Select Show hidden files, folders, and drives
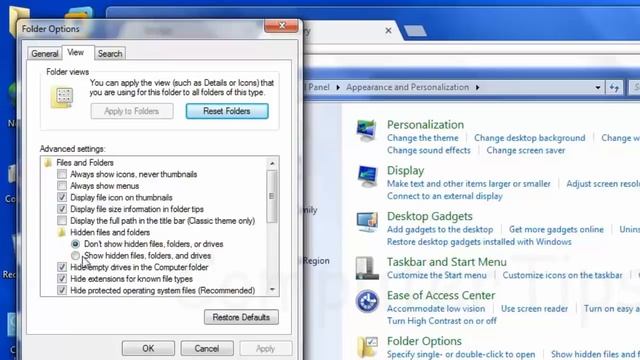The image size is (640, 360). 76,256
